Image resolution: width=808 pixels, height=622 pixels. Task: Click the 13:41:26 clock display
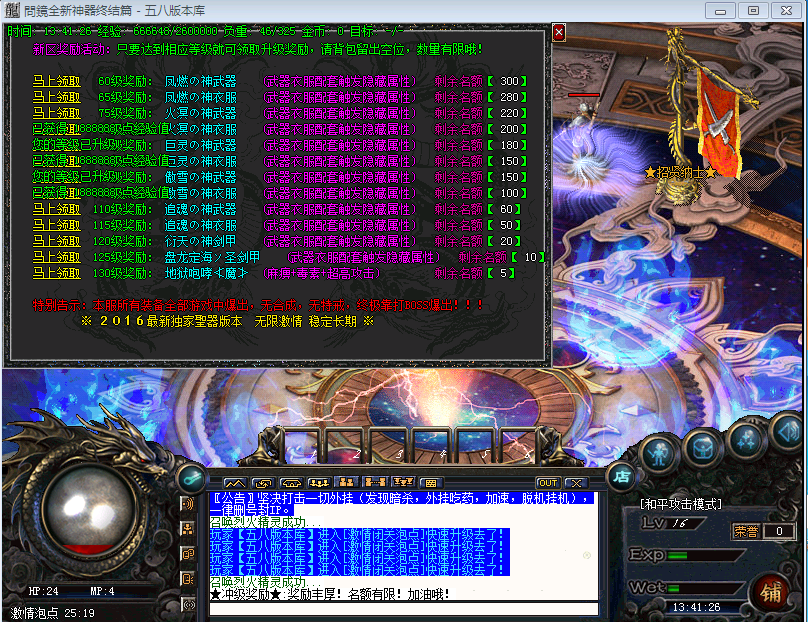[x=696, y=608]
